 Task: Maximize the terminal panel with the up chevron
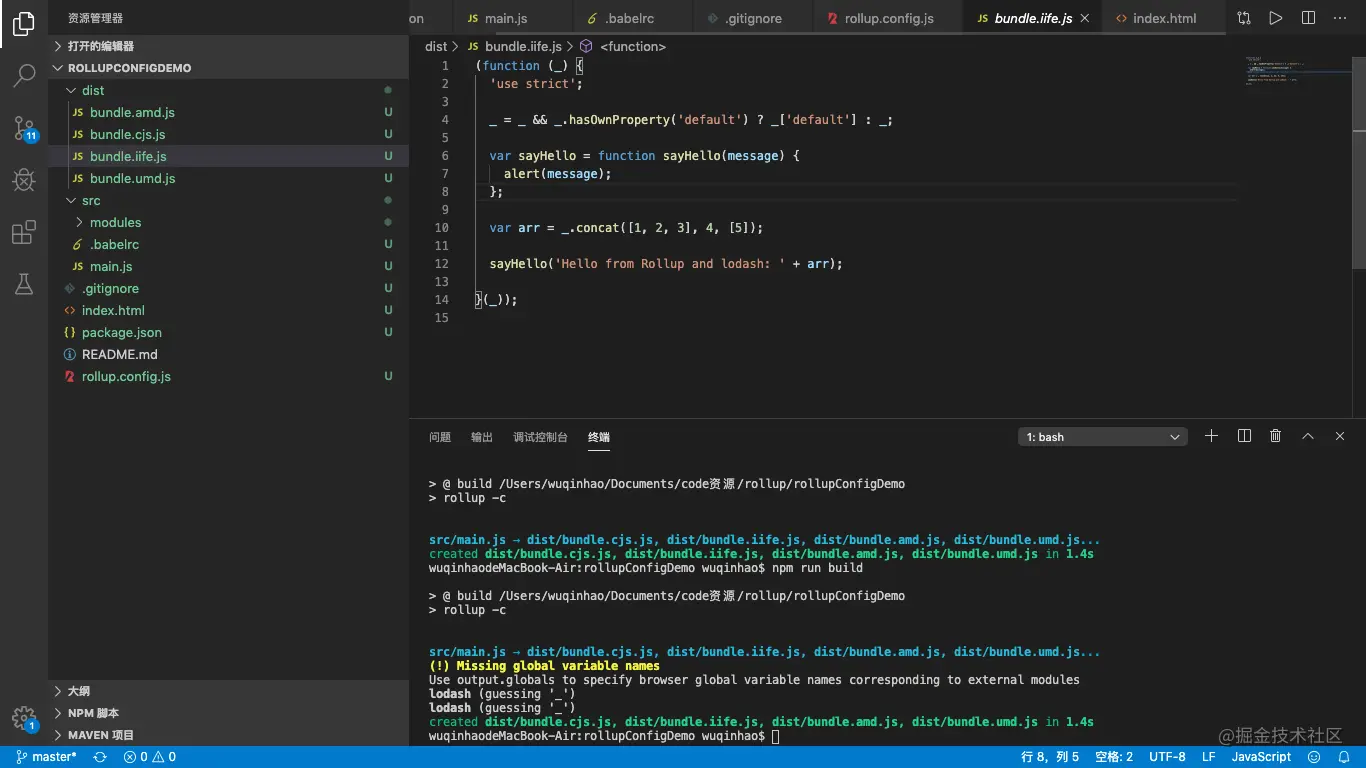1307,436
